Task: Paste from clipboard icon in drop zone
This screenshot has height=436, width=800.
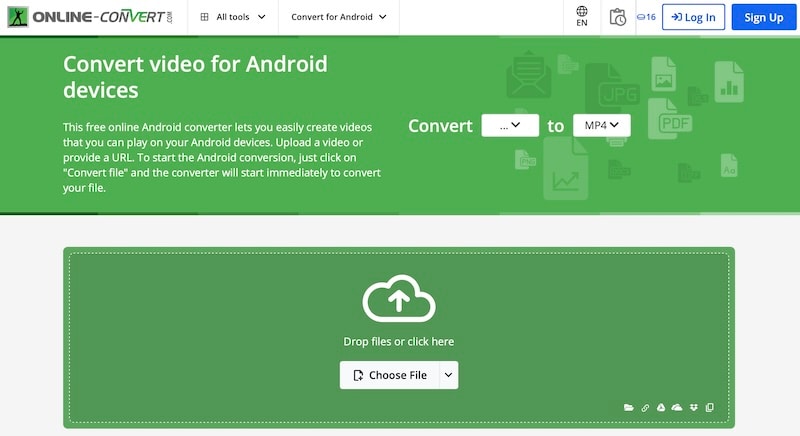Action: click(x=710, y=407)
